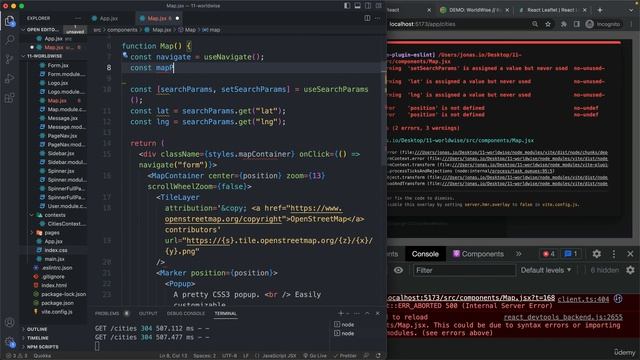Open the Source Control view

[x=9, y=59]
